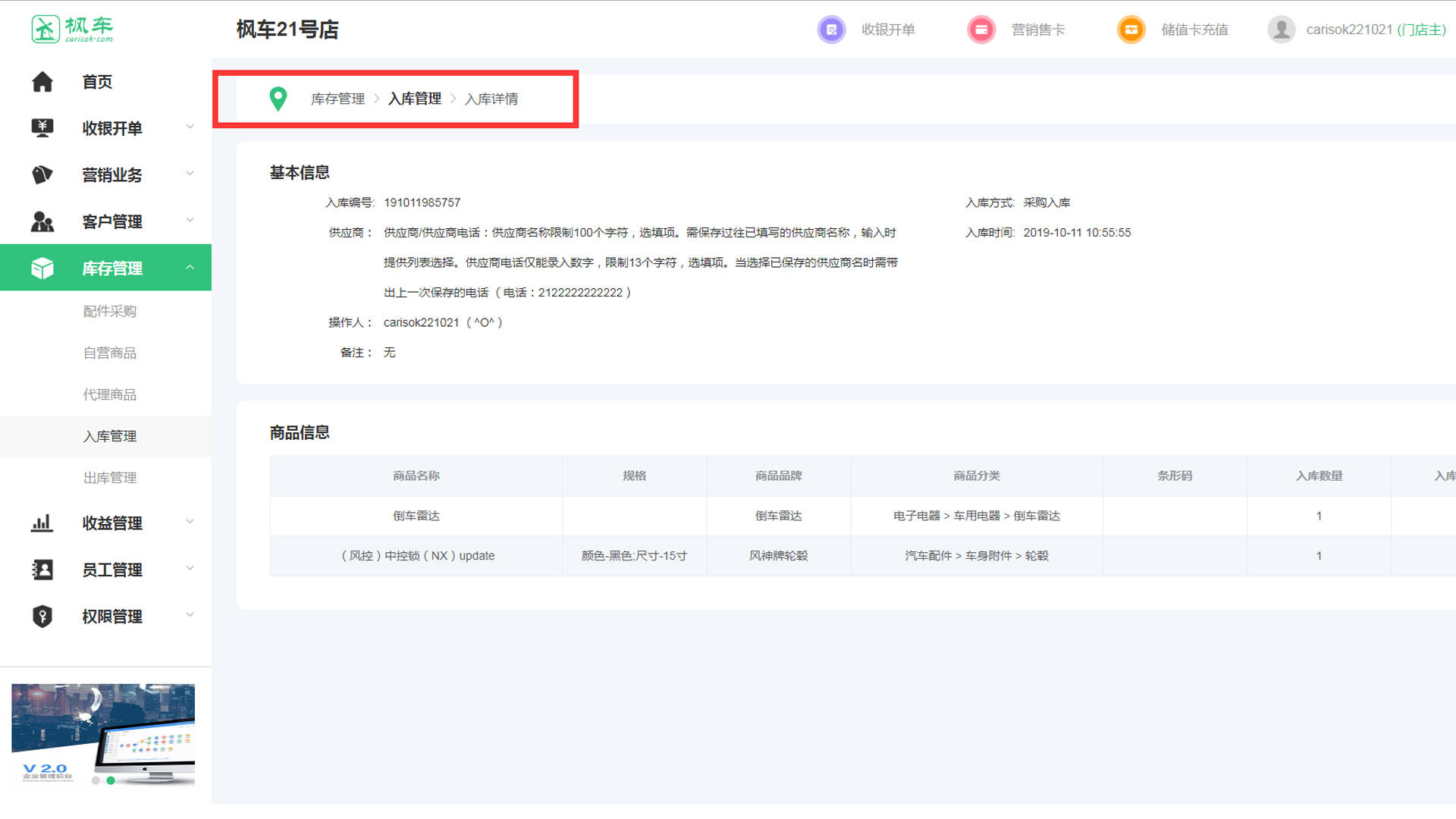The height and width of the screenshot is (819, 1456).
Task: Click the home icon in sidebar
Action: (x=42, y=82)
